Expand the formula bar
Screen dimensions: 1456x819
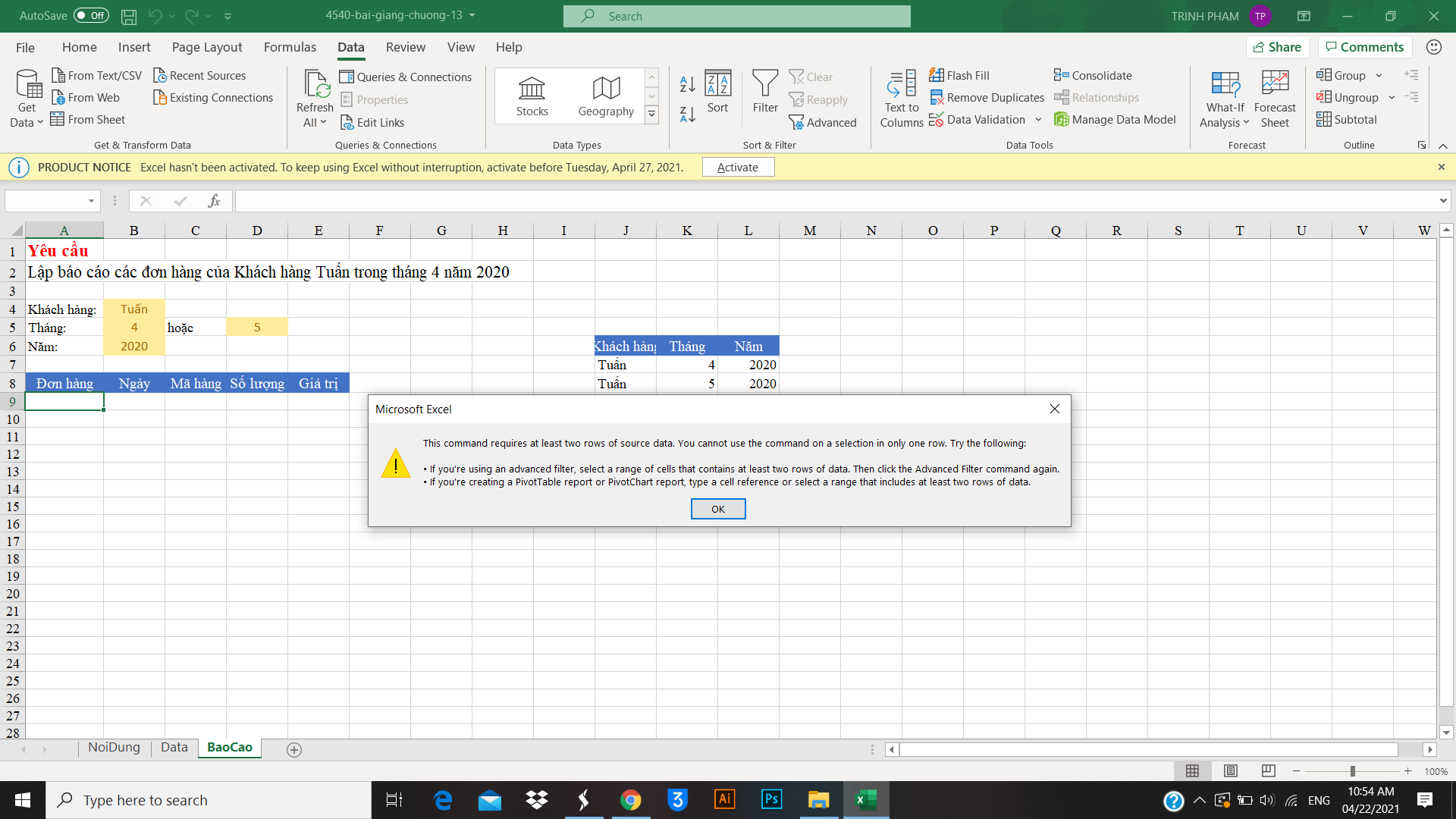[1443, 201]
